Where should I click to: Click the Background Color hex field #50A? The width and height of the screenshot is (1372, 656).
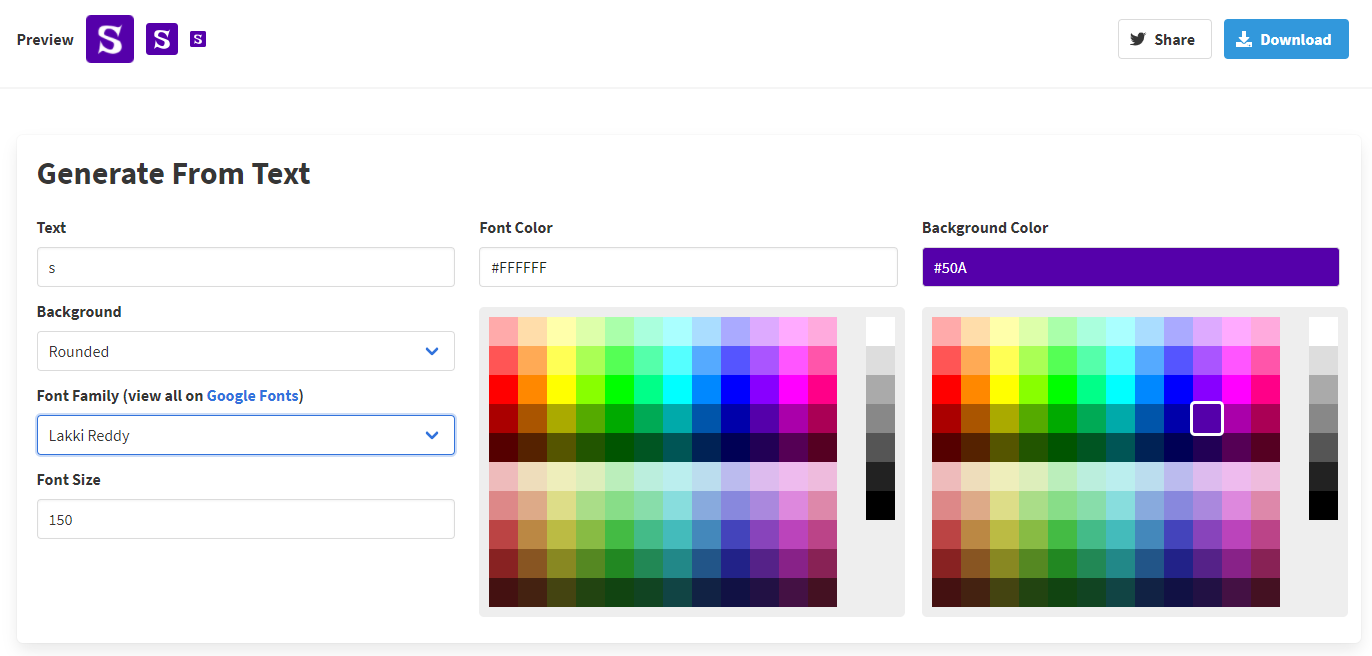click(1131, 267)
